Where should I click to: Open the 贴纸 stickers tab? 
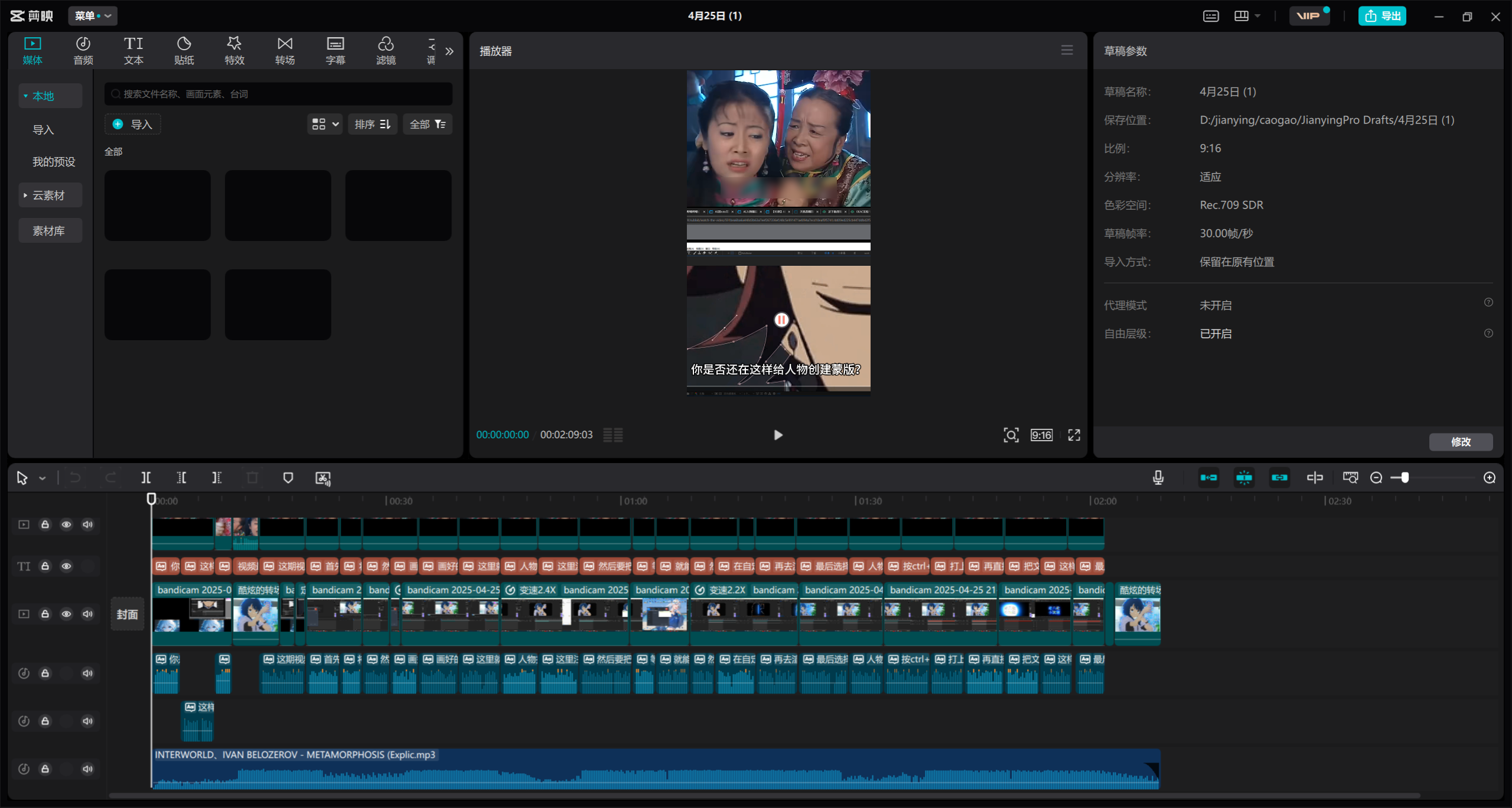[x=184, y=51]
